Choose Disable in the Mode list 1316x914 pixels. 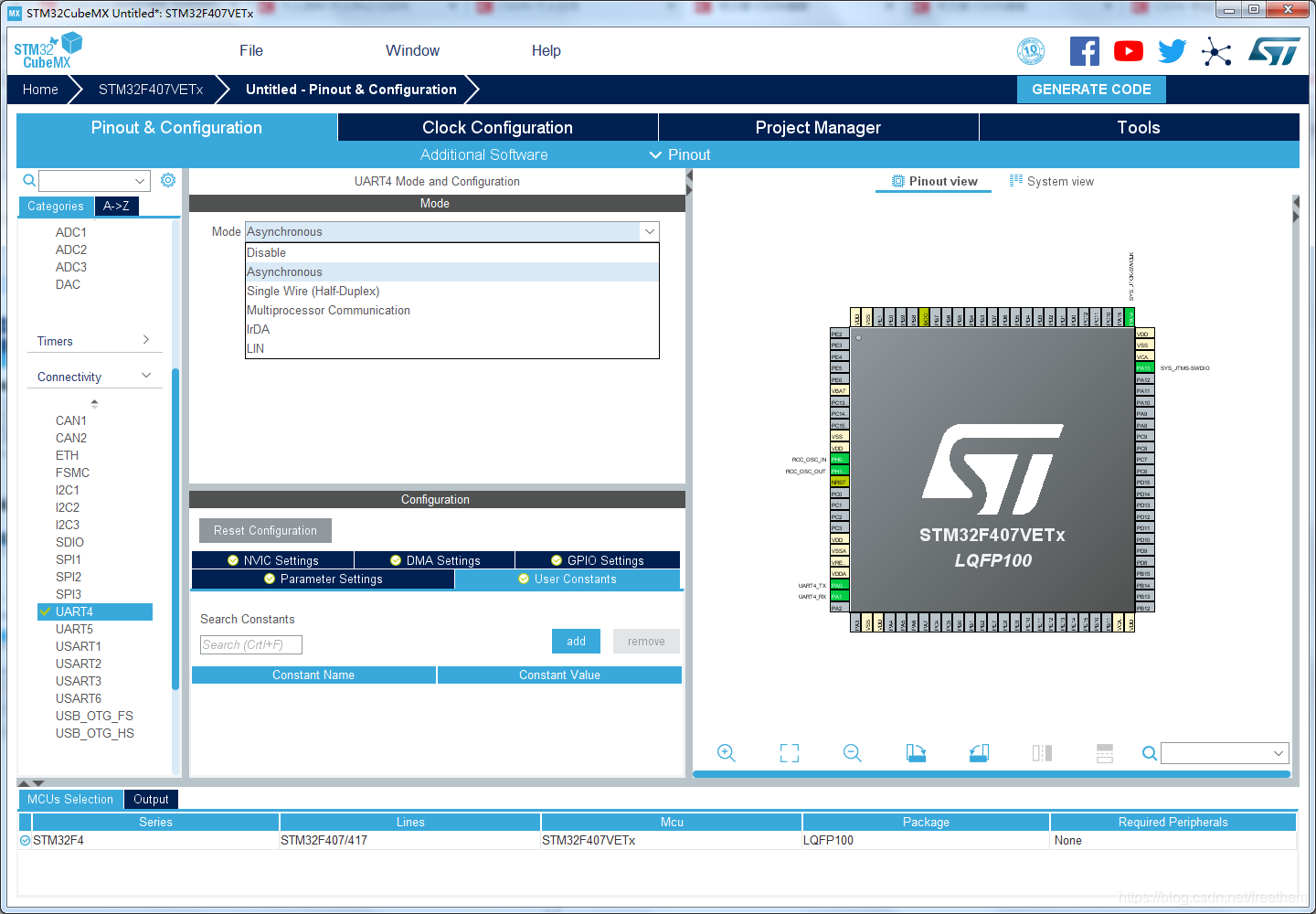click(x=452, y=252)
